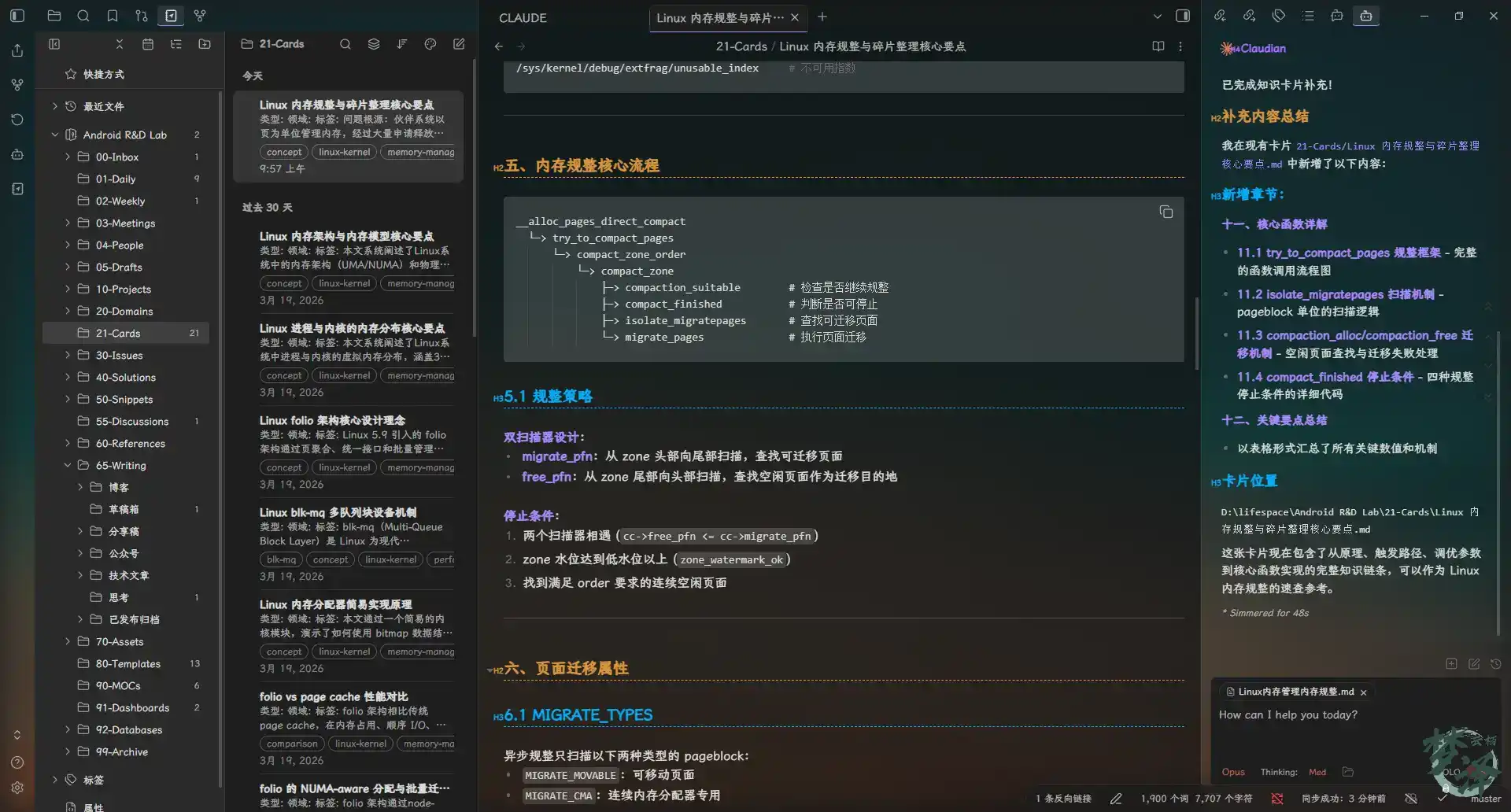This screenshot has width=1511, height=812.
Task: Create a new note in 21-Cards
Action: pyautogui.click(x=459, y=44)
